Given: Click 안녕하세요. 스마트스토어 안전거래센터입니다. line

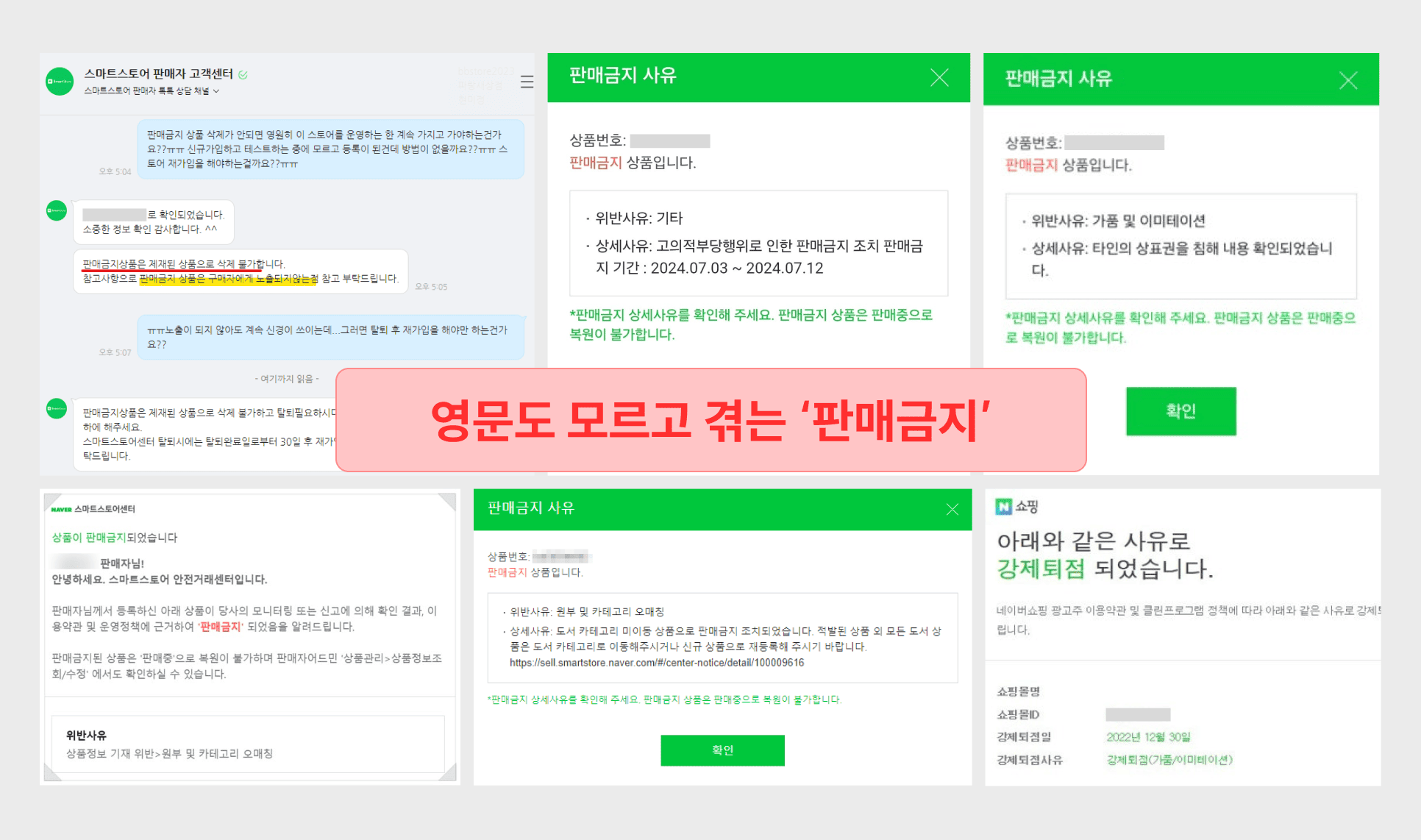Looking at the screenshot, I should (160, 580).
